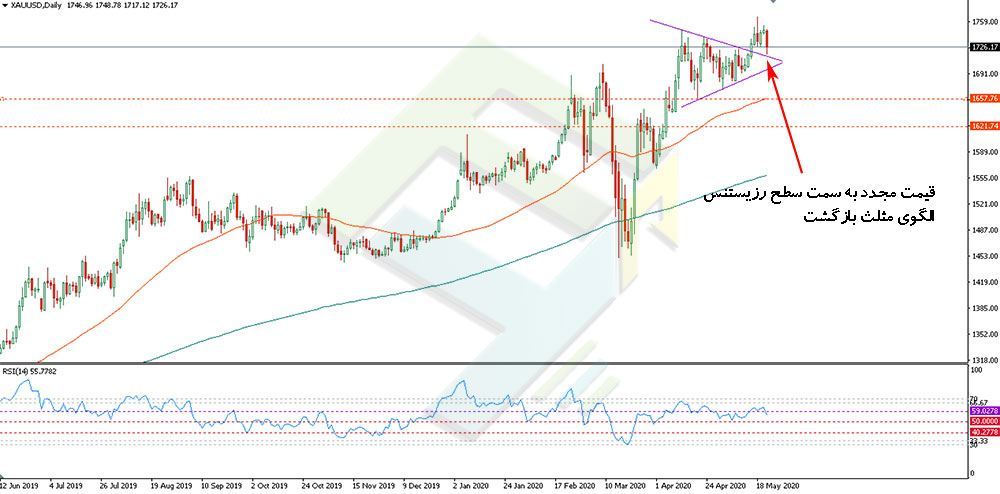Screen dimensions: 1000x494
Task: Click the RSI(14) indicator label
Action: (x=27, y=372)
